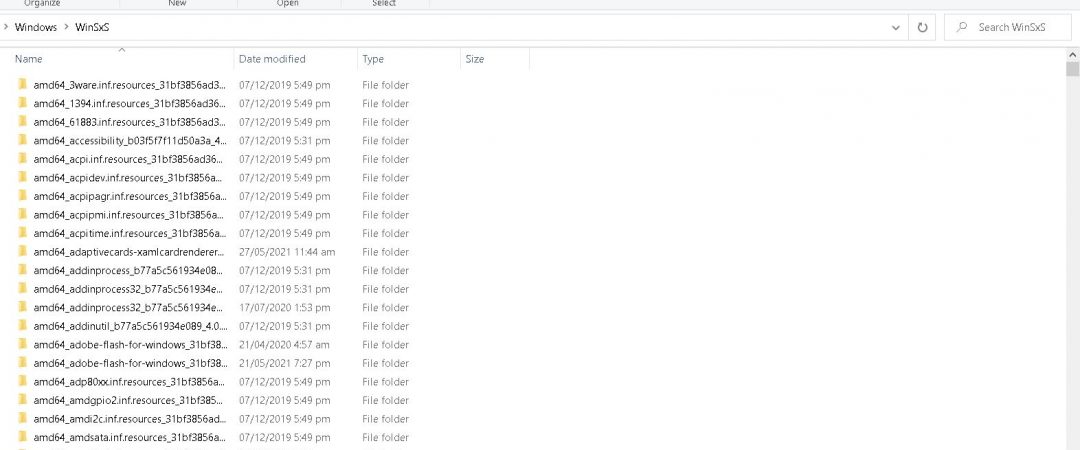Click the folder icon for amd64_3ware.inf.resources
Image resolution: width=1080 pixels, height=450 pixels.
point(21,85)
